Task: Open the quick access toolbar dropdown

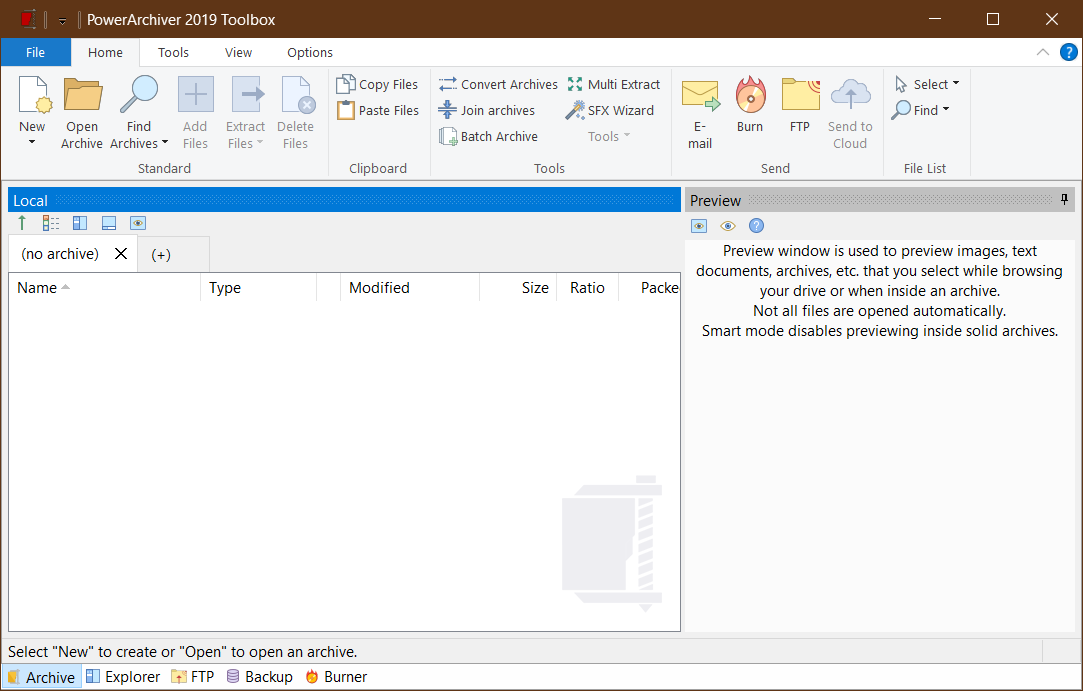Action: click(62, 21)
